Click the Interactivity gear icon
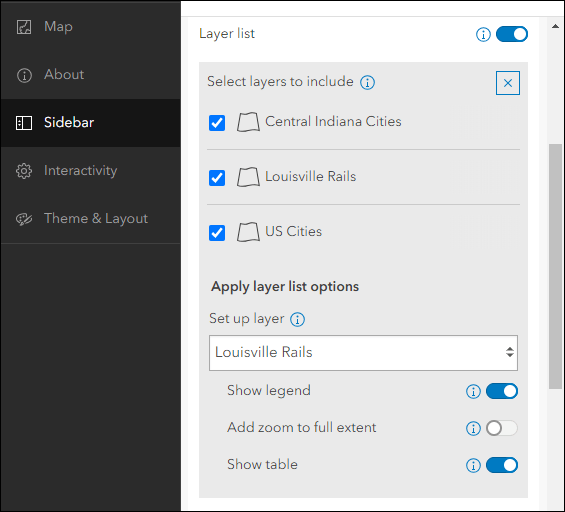This screenshot has height=512, width=565. pos(24,171)
